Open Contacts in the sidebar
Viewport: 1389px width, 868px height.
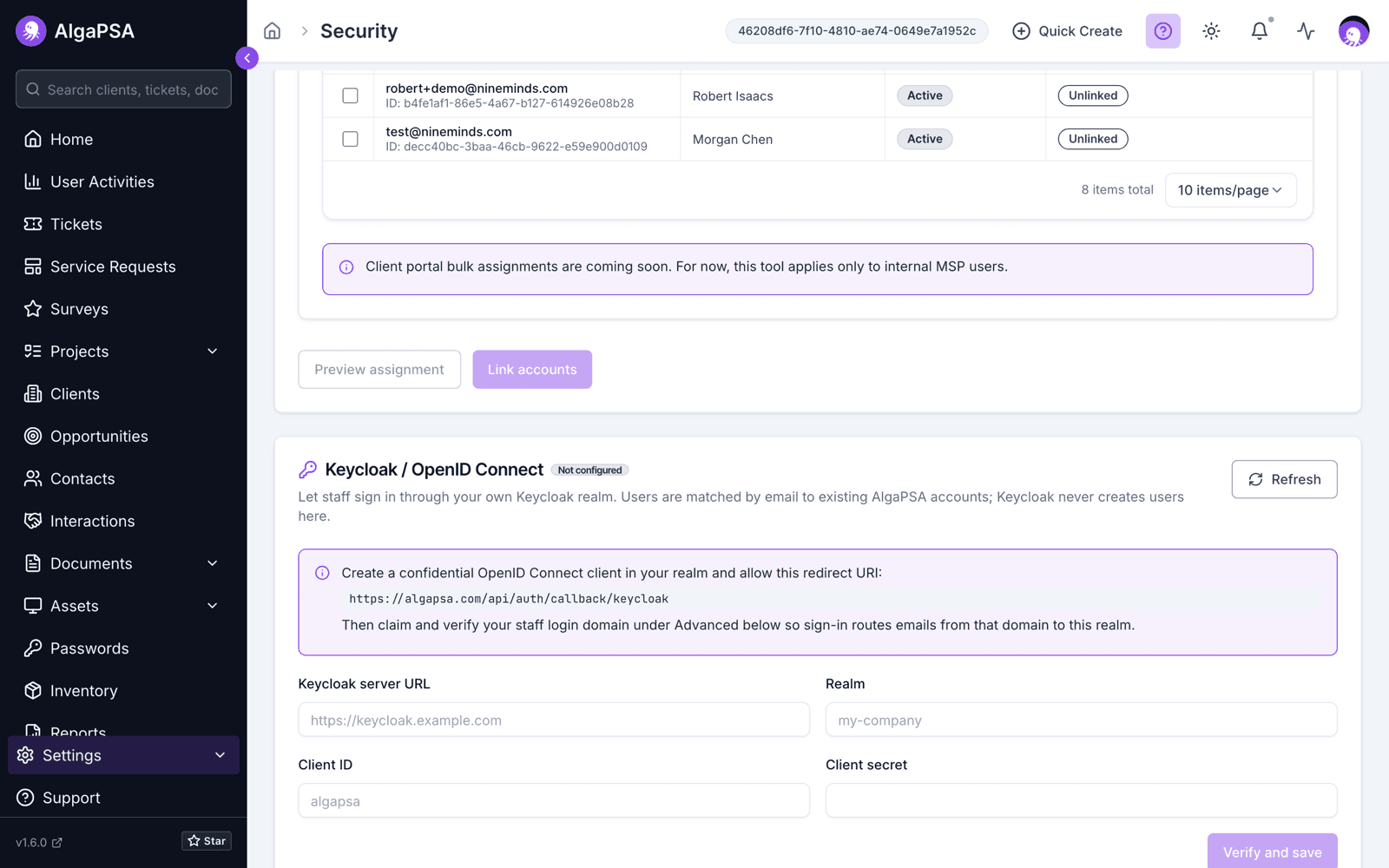point(123,479)
